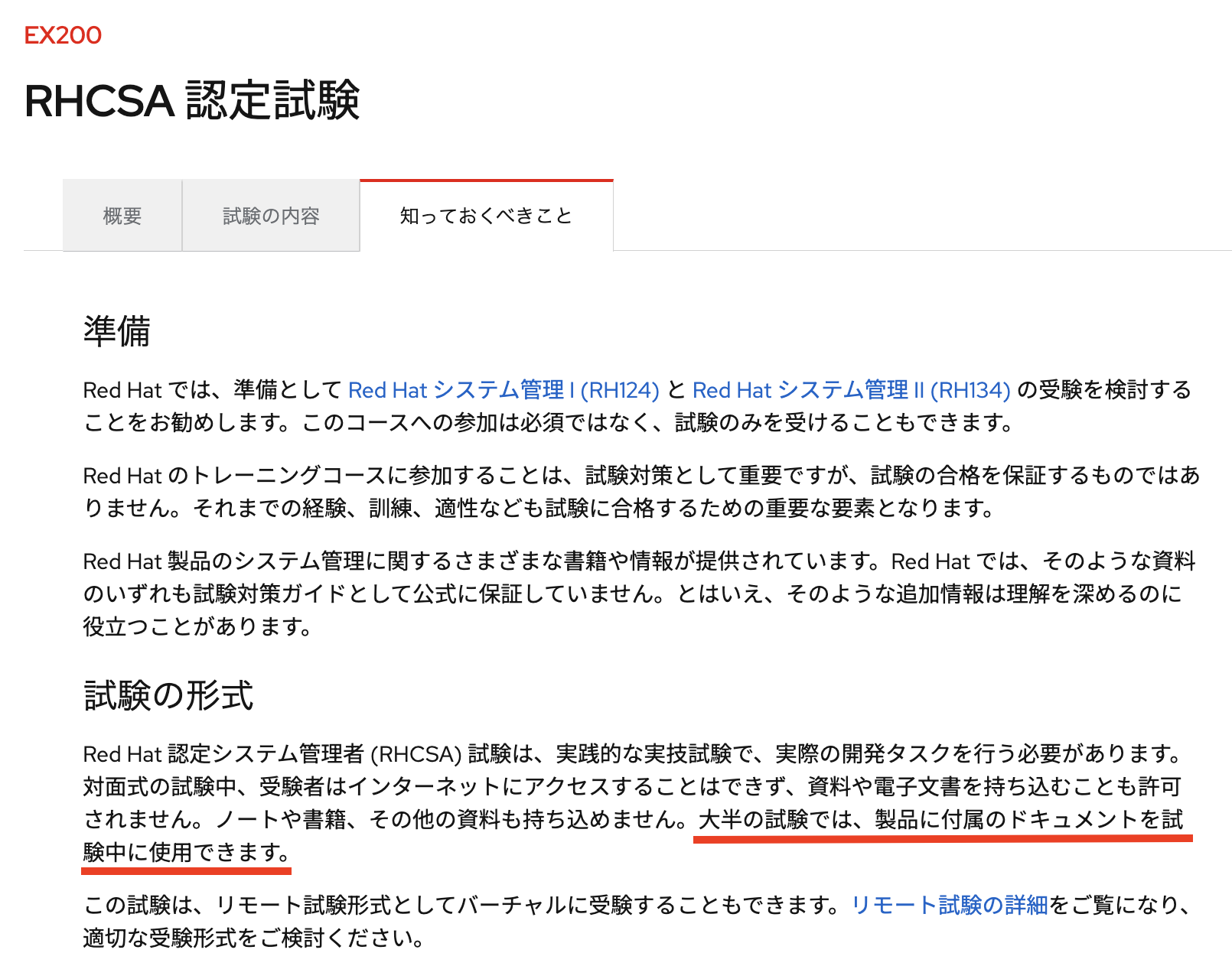Open the 試験の内容 tab
Viewport: 1232px width, 979px height.
pyautogui.click(x=272, y=215)
